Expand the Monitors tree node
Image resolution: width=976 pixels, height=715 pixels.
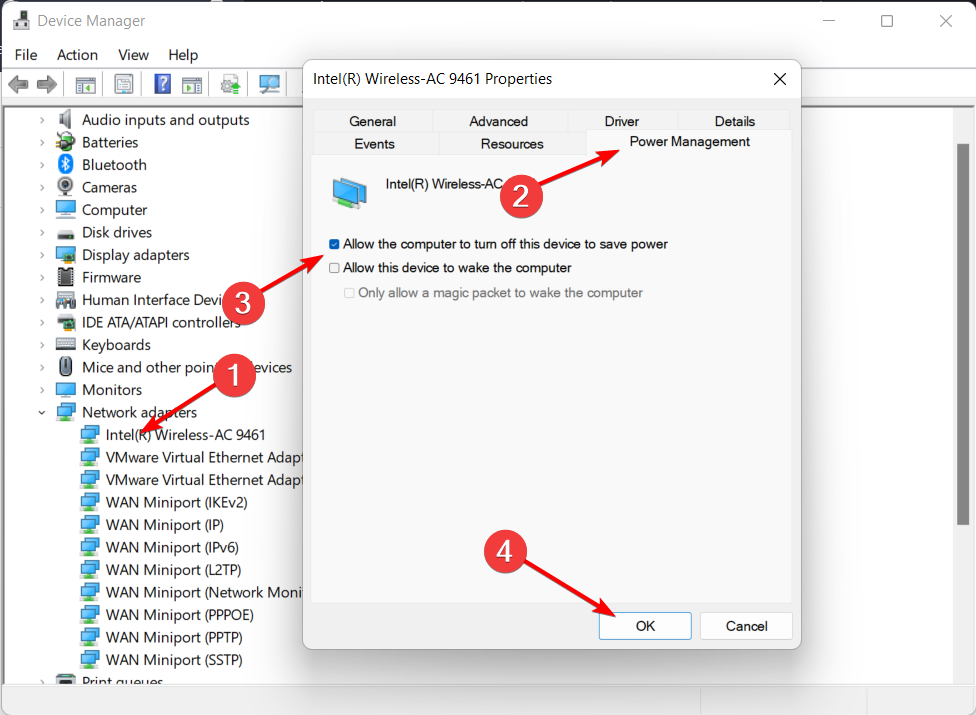pyautogui.click(x=42, y=390)
